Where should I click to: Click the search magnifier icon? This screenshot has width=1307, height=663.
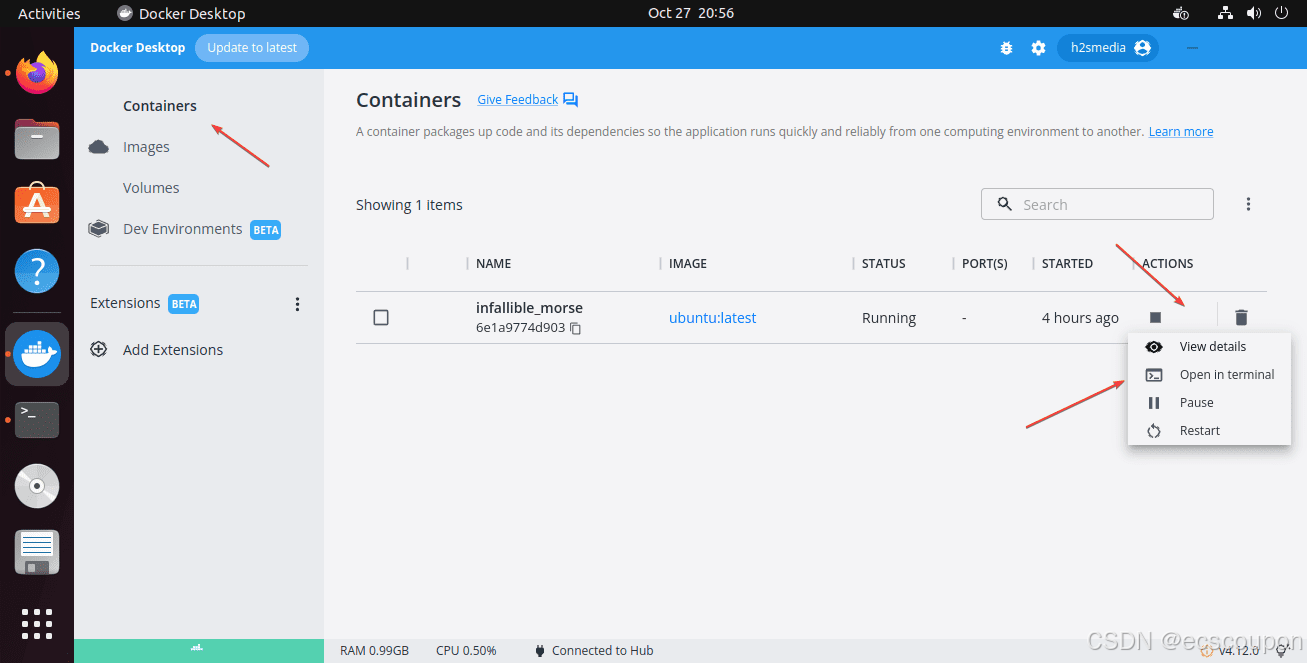[1004, 204]
